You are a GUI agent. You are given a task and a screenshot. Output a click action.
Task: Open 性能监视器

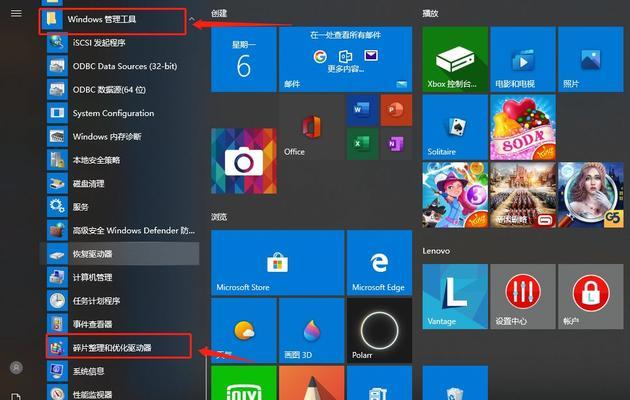[121, 393]
